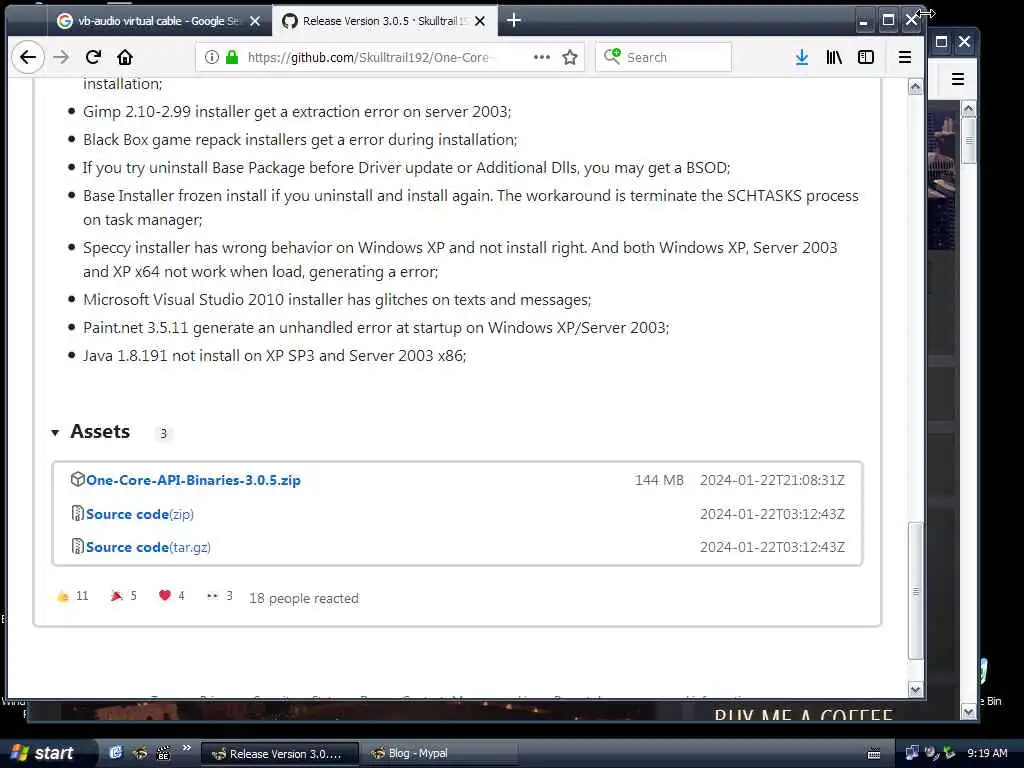The width and height of the screenshot is (1024, 768).
Task: Click in the Search box
Action: (664, 57)
